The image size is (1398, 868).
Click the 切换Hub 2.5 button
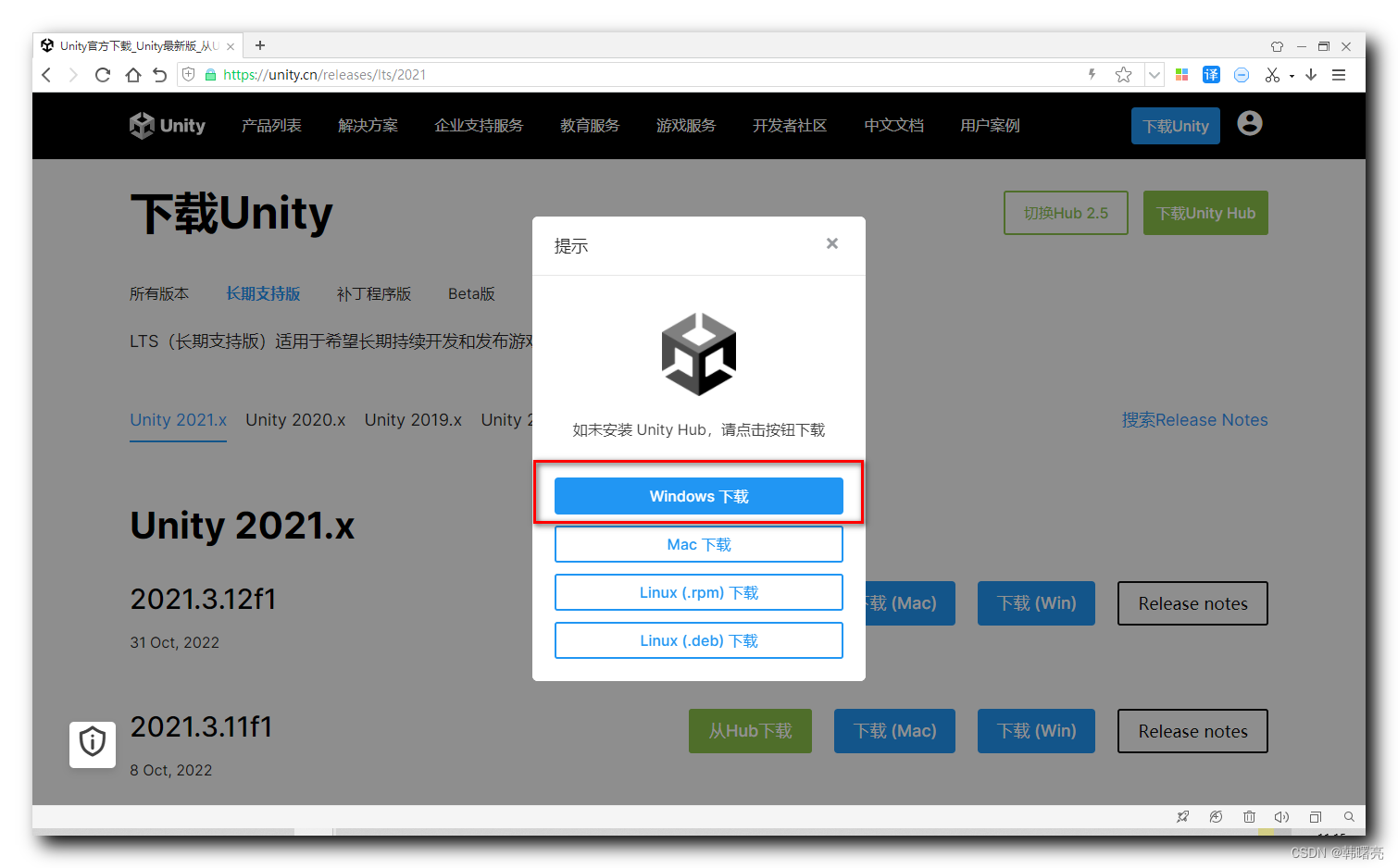(x=1066, y=213)
